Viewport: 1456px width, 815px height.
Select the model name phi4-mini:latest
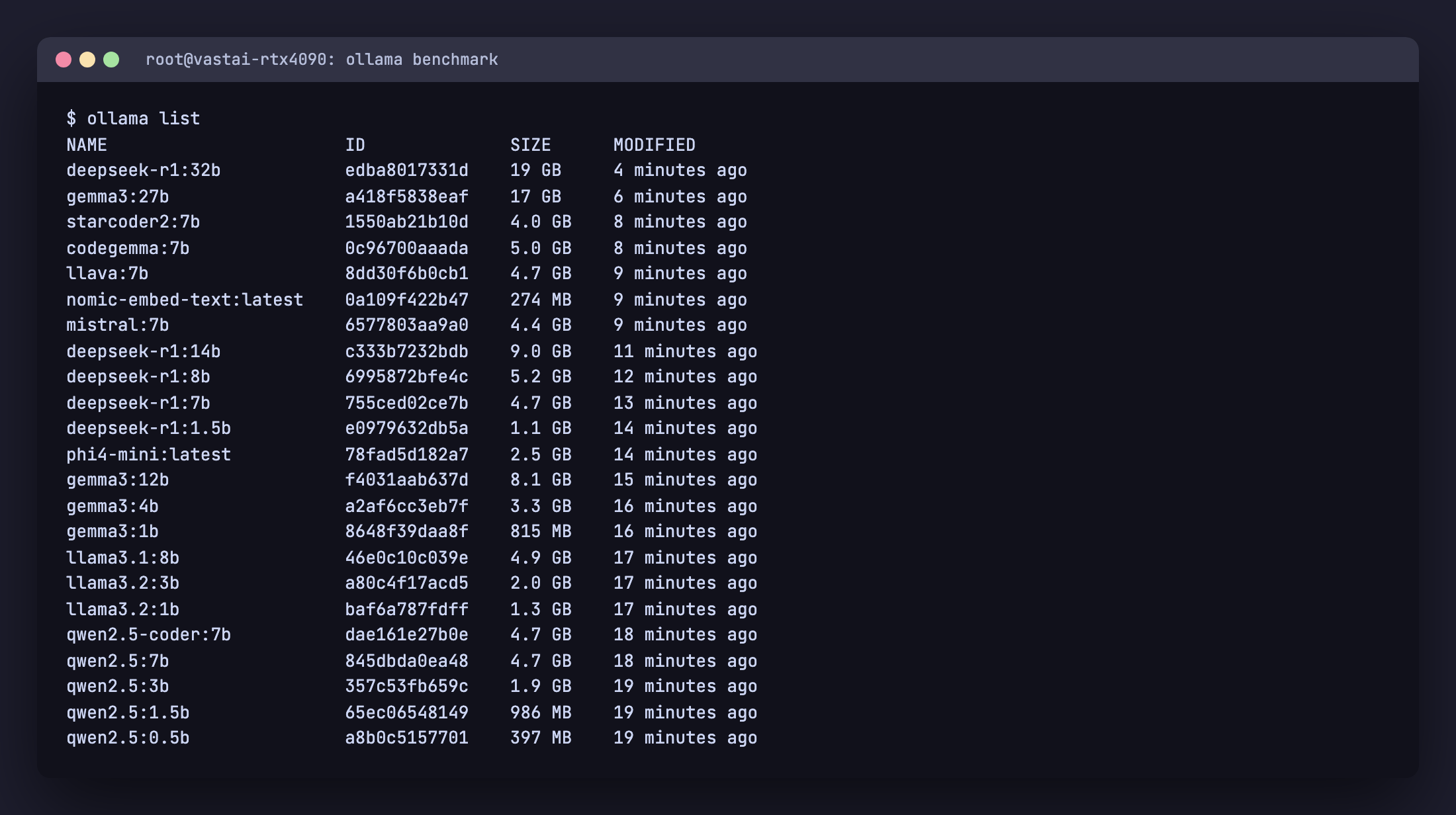pos(149,454)
